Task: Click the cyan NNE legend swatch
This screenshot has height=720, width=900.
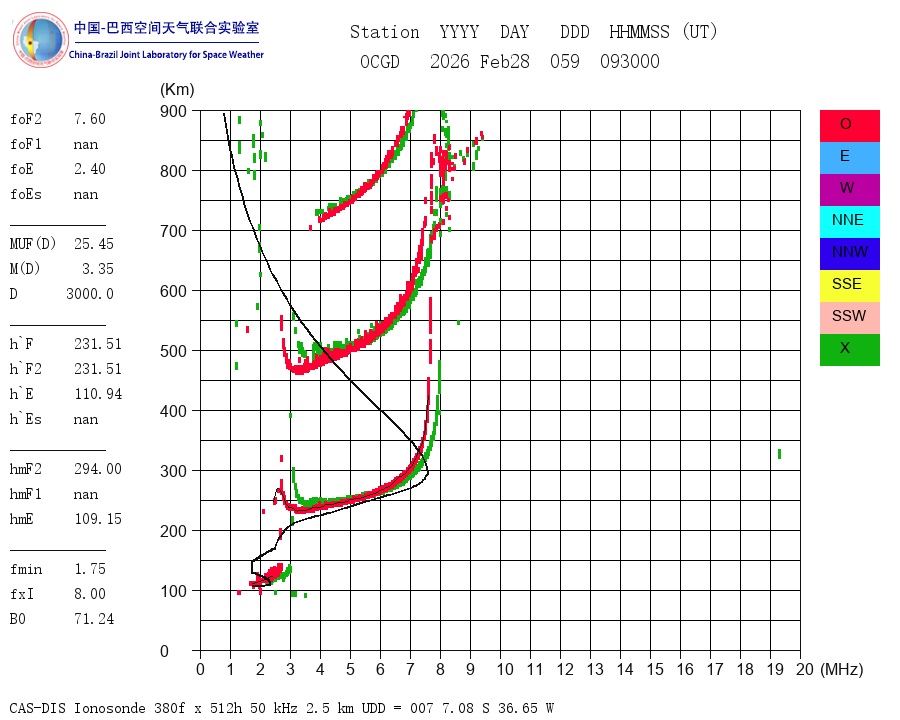Action: (849, 222)
